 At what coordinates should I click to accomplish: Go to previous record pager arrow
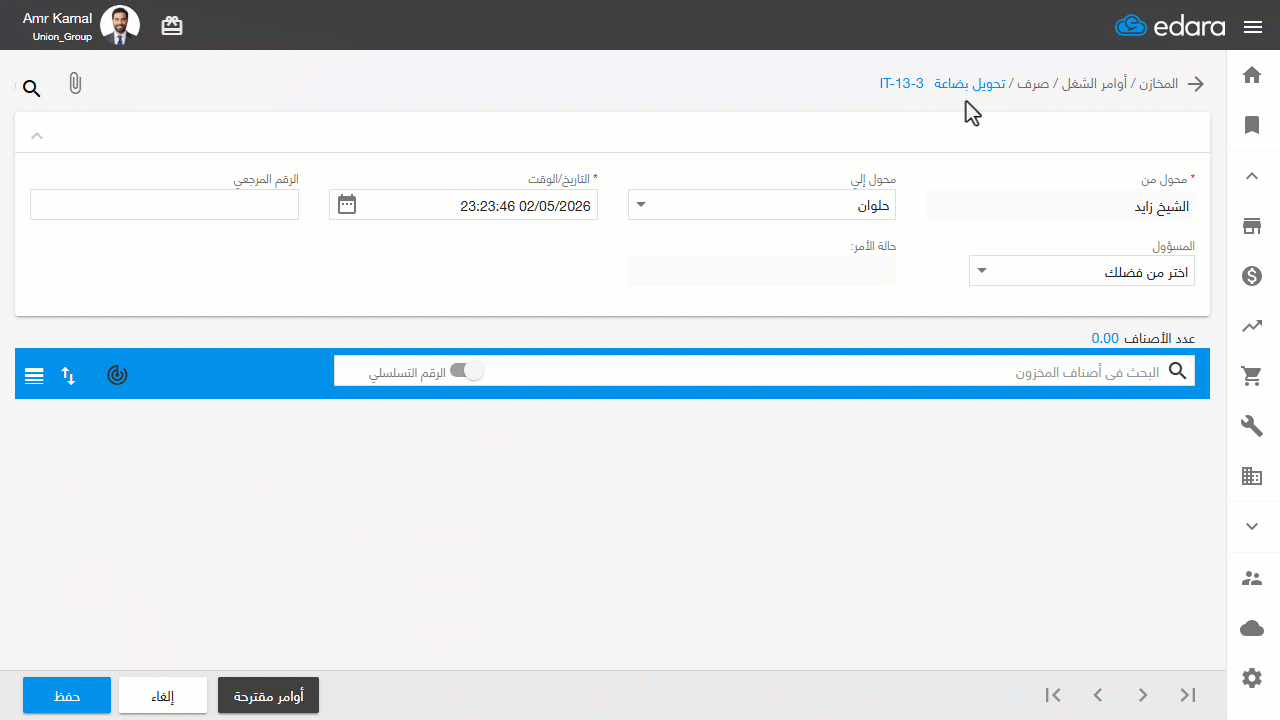1098,695
